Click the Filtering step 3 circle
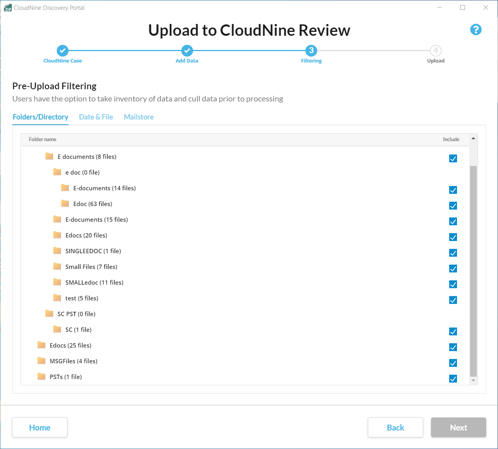Image resolution: width=498 pixels, height=449 pixels. (x=311, y=51)
